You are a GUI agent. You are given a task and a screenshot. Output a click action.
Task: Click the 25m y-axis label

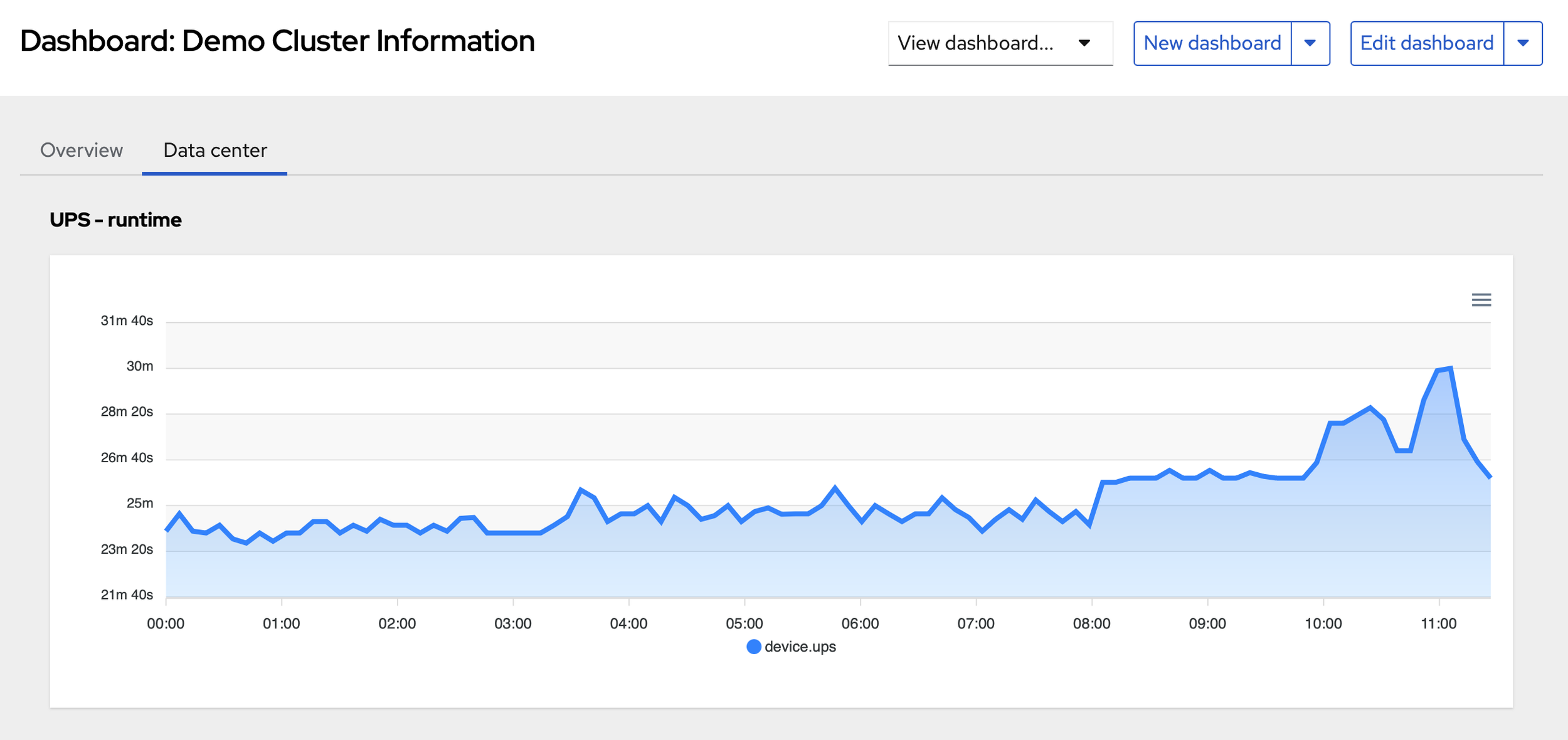point(140,504)
